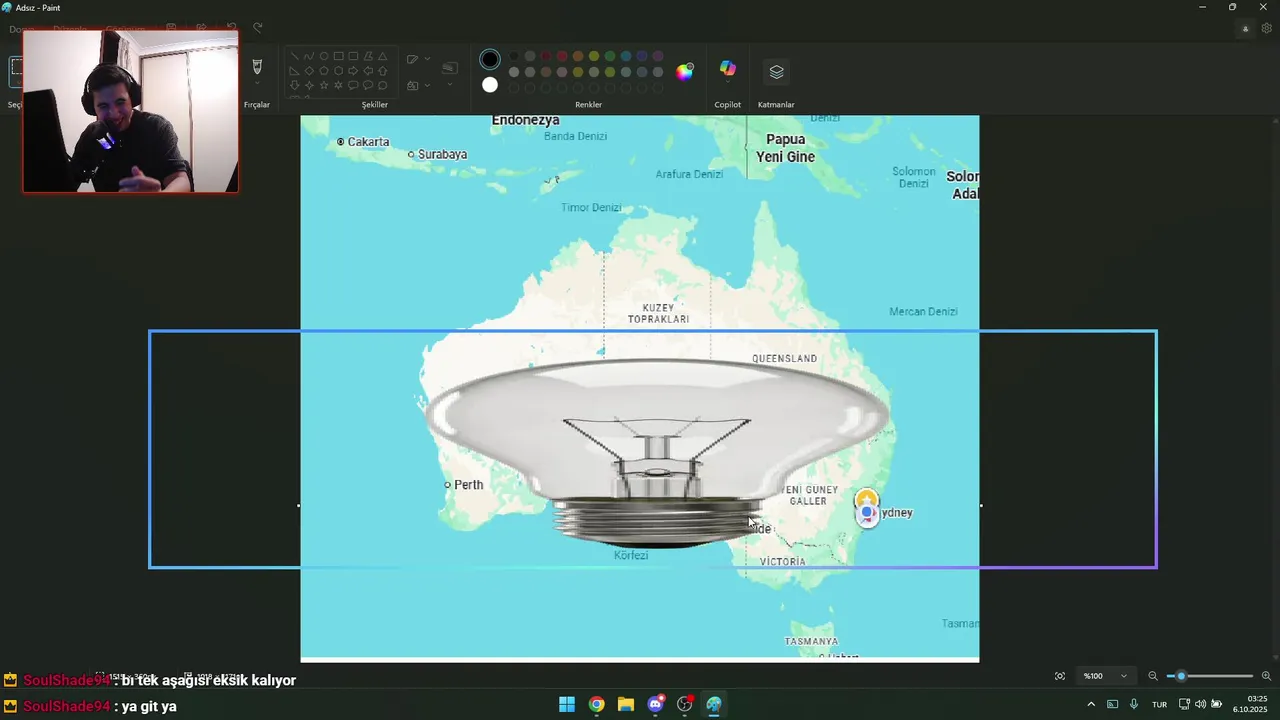Pick the Triangle shape in Şekiller
This screenshot has width=1280, height=720.
point(383,56)
